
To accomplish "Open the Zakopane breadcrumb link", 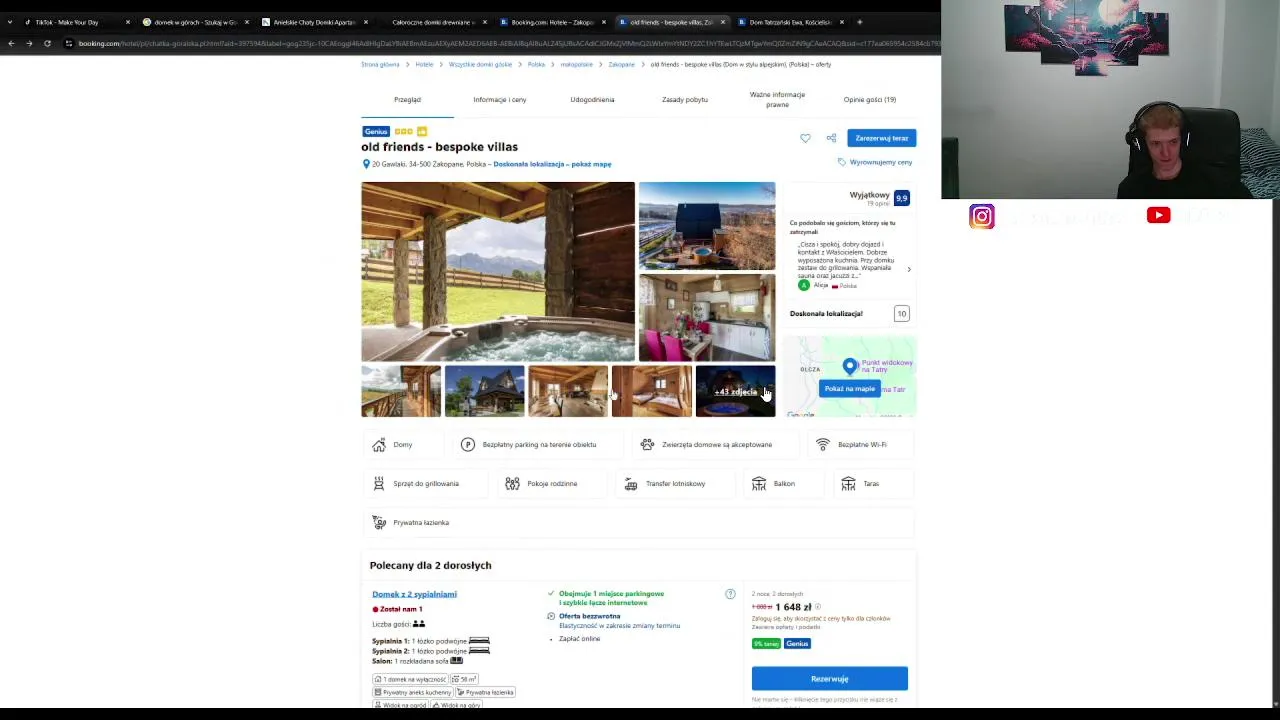I will [x=622, y=65].
